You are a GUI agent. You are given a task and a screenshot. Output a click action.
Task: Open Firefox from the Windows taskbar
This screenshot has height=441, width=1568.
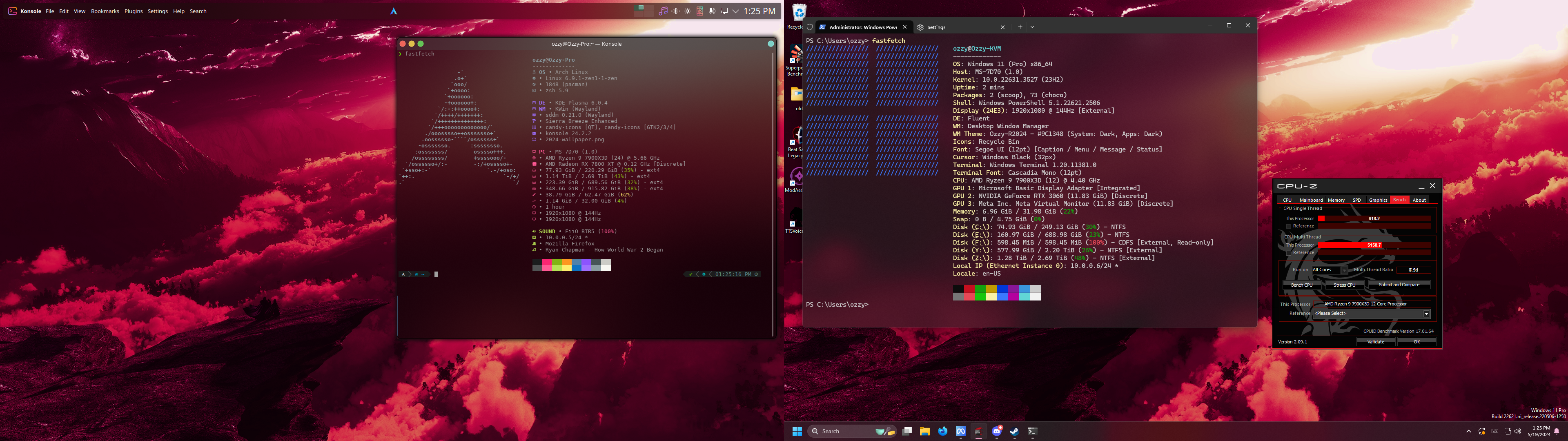(x=943, y=431)
